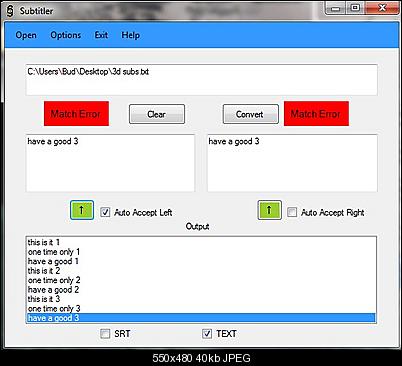The height and width of the screenshot is (366, 402).
Task: Maximize the Subtitler window
Action: pos(355,8)
